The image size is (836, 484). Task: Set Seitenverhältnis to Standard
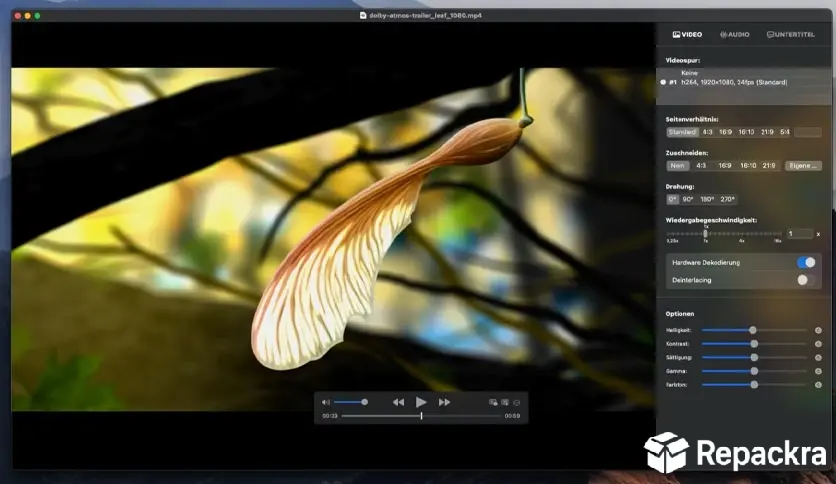tap(682, 132)
